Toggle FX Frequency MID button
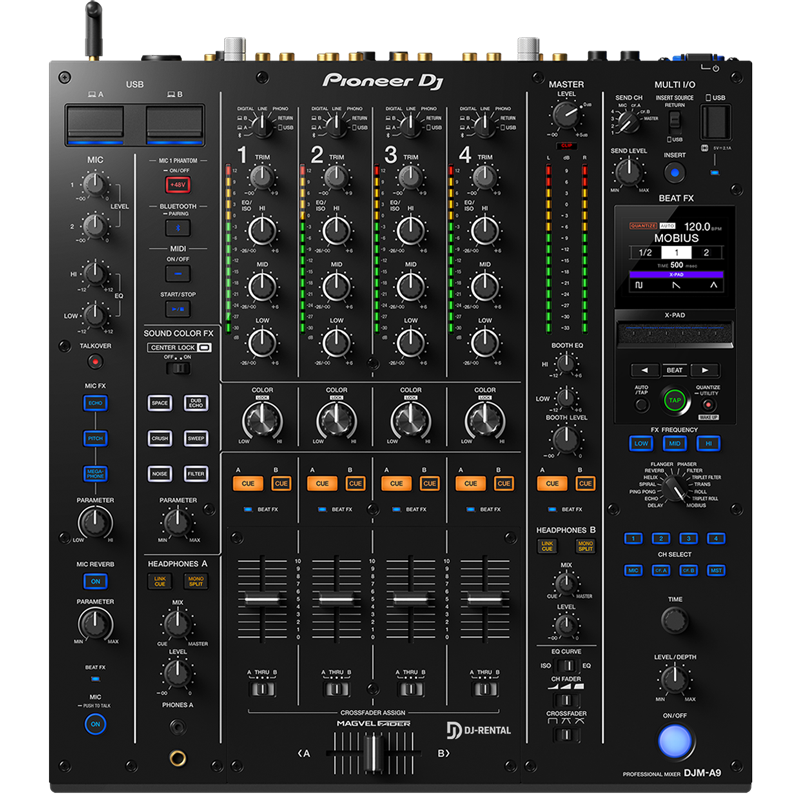 [674, 443]
